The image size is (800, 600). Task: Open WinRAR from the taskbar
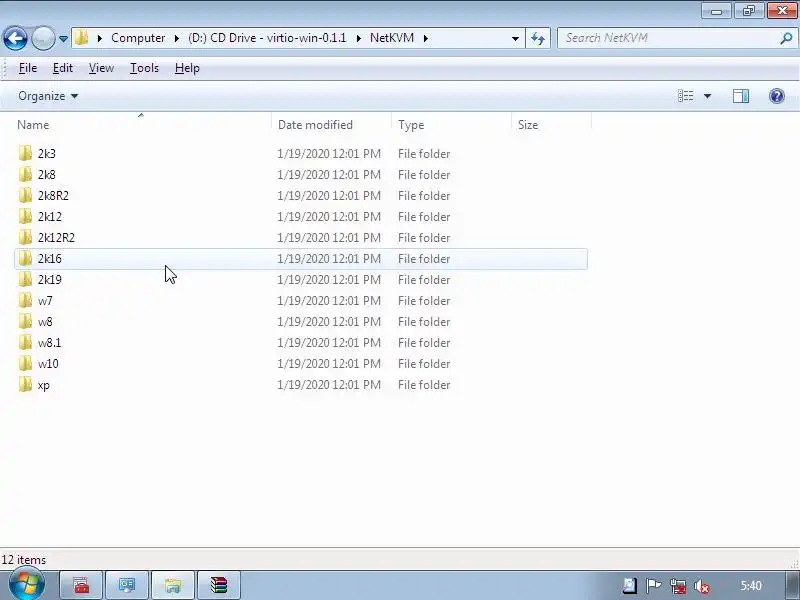pyautogui.click(x=218, y=585)
